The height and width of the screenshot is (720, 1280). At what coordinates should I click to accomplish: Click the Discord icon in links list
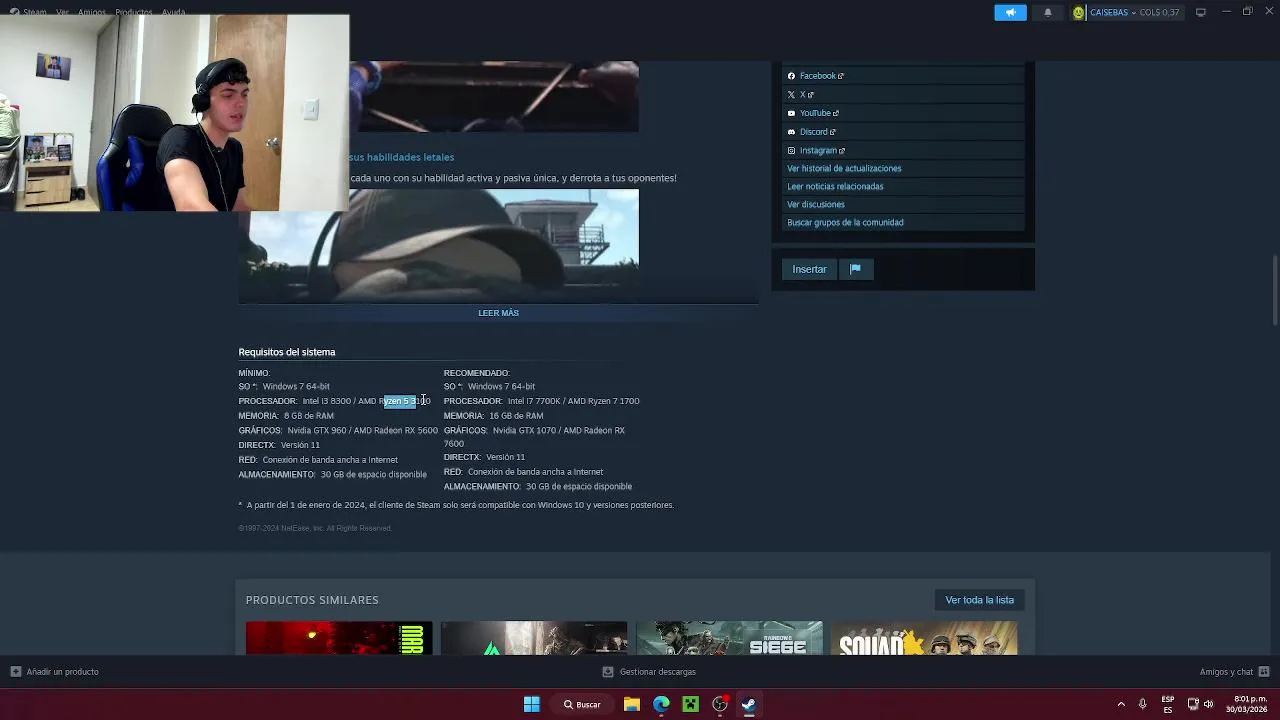791,132
